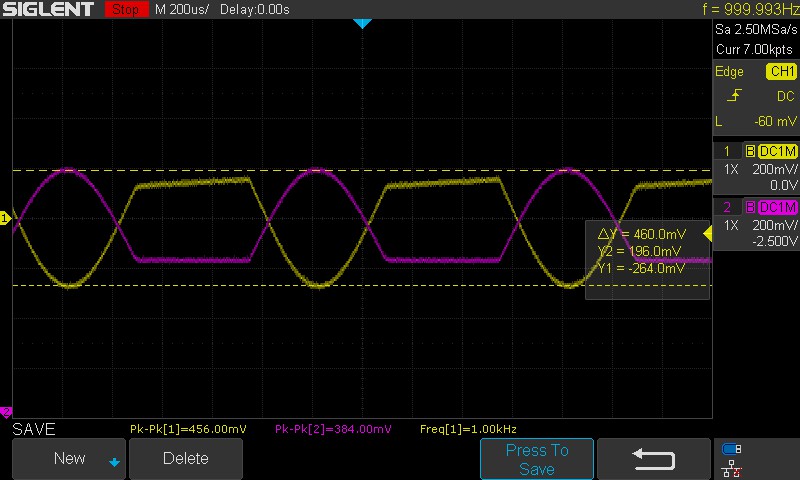The width and height of the screenshot is (800, 480).
Task: Click the M 200us/ timebase readout
Action: tap(182, 9)
